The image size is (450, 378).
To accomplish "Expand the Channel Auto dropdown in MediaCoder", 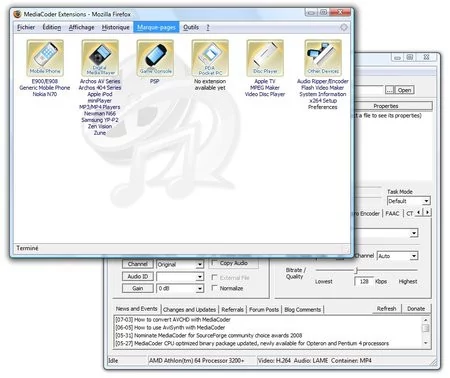I will 414,256.
